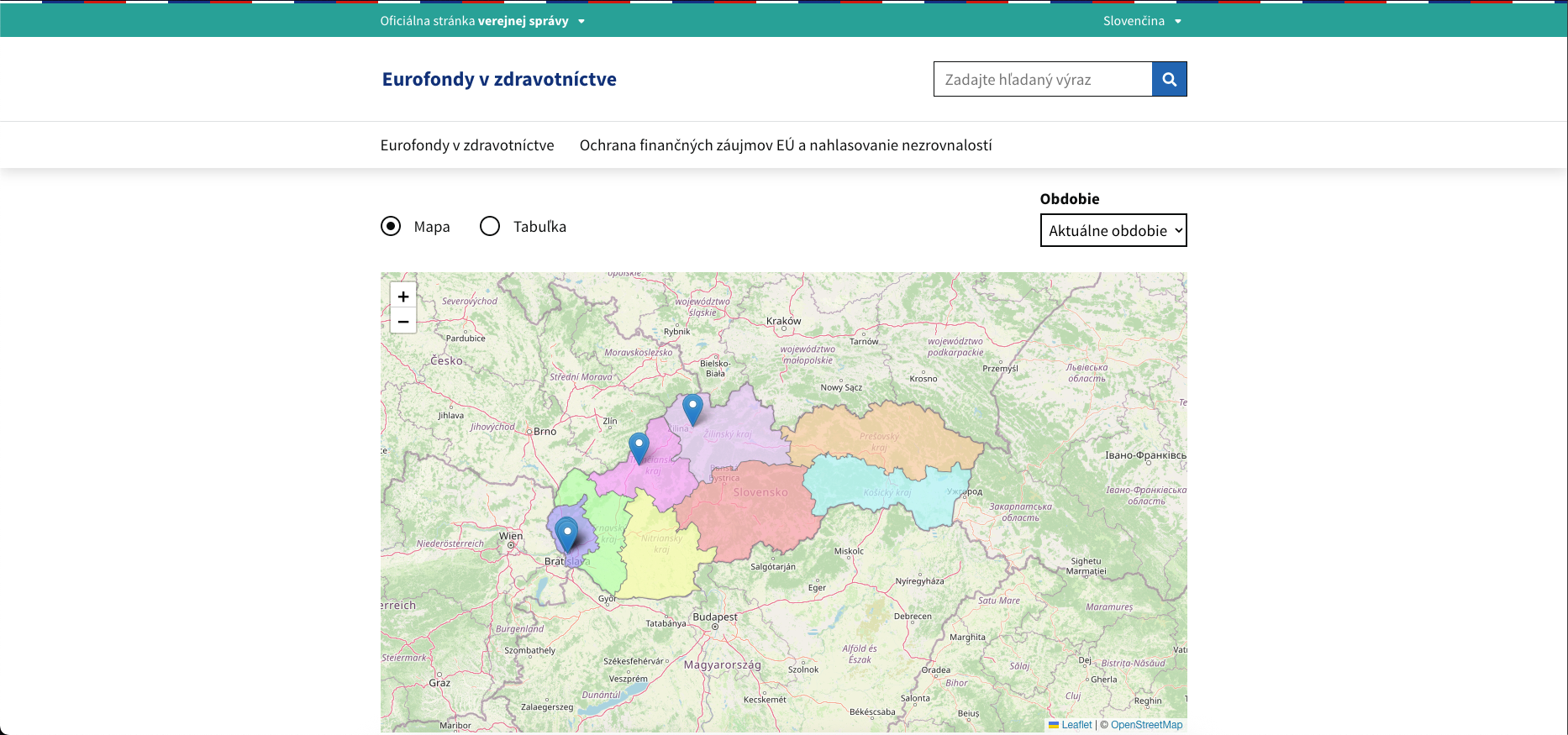Focus the search input field
1568x735 pixels.
coord(1043,79)
